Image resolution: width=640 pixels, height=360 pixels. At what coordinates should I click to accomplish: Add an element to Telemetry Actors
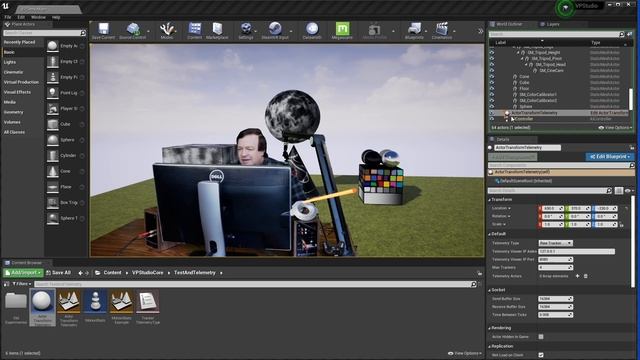(x=577, y=276)
